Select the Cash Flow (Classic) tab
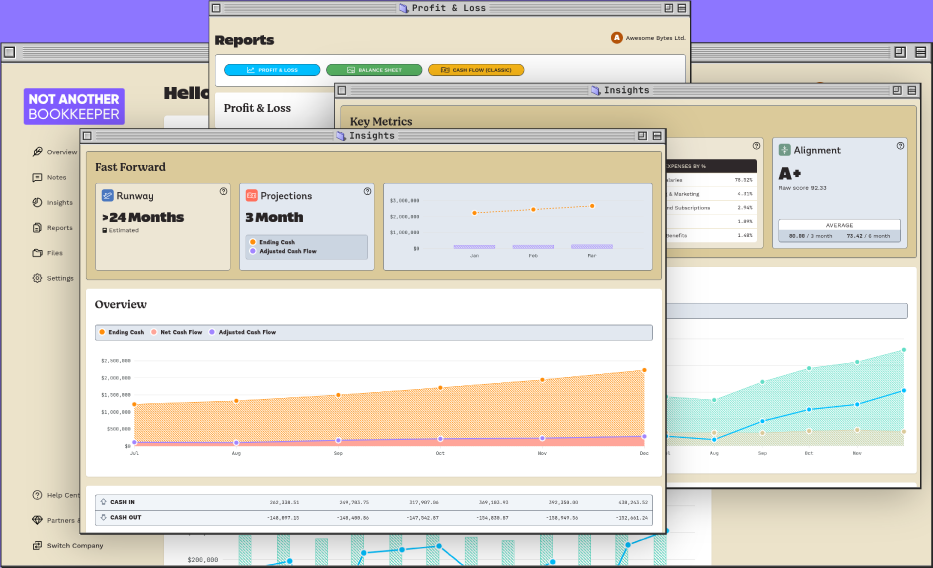 click(x=476, y=70)
